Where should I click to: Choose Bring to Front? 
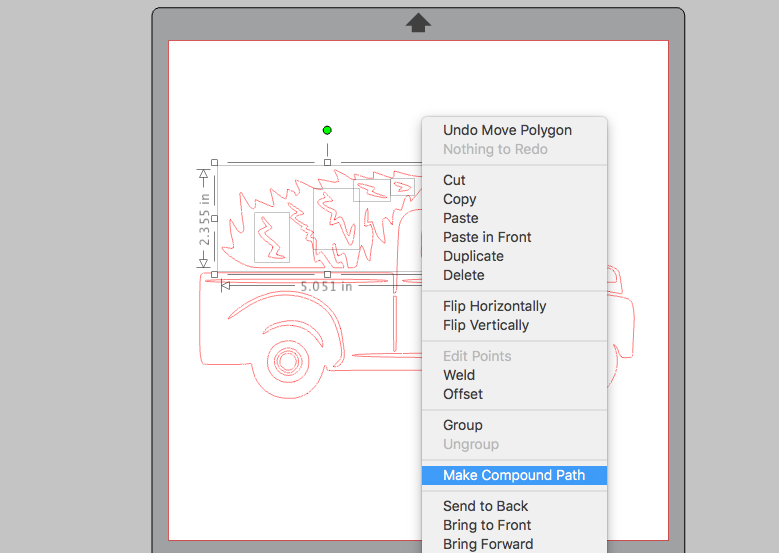(514, 525)
